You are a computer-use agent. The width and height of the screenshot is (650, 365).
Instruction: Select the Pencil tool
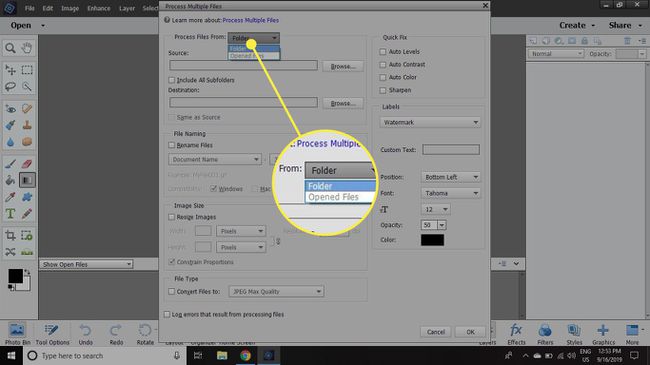[x=27, y=214]
